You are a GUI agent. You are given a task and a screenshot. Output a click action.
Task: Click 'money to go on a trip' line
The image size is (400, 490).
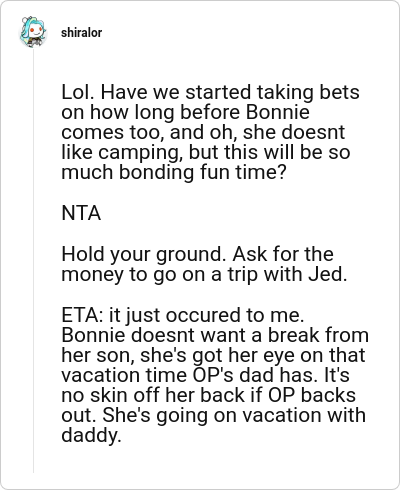(204, 274)
